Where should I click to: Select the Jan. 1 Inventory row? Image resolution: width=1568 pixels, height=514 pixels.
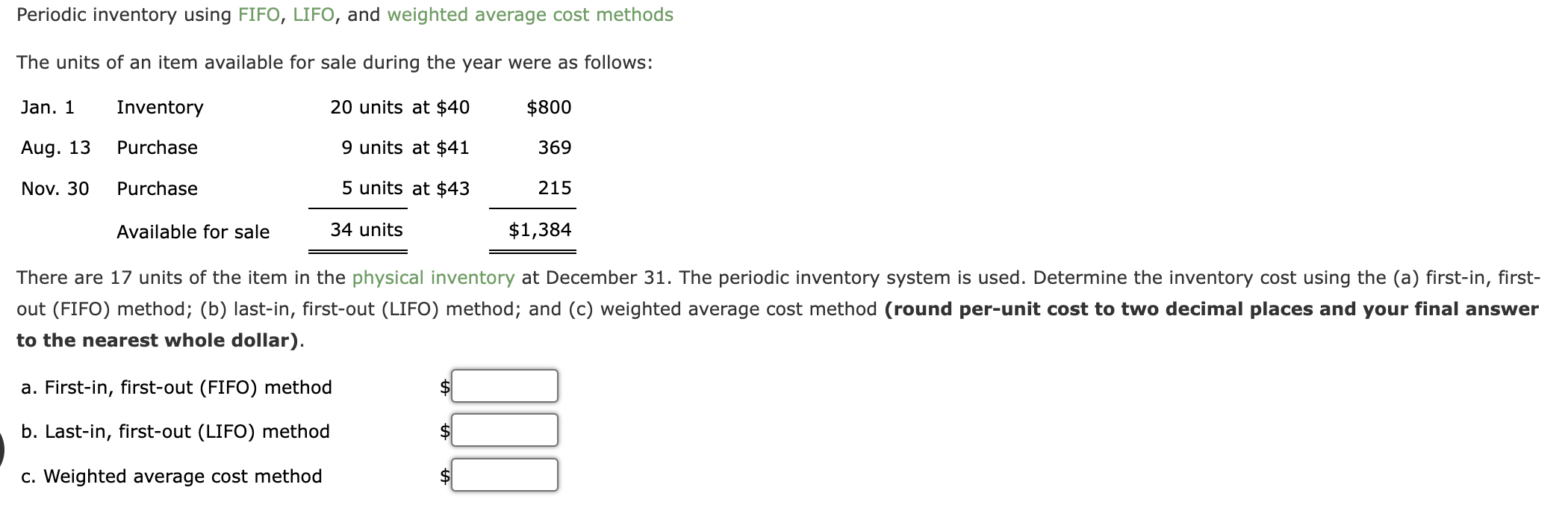(299, 107)
